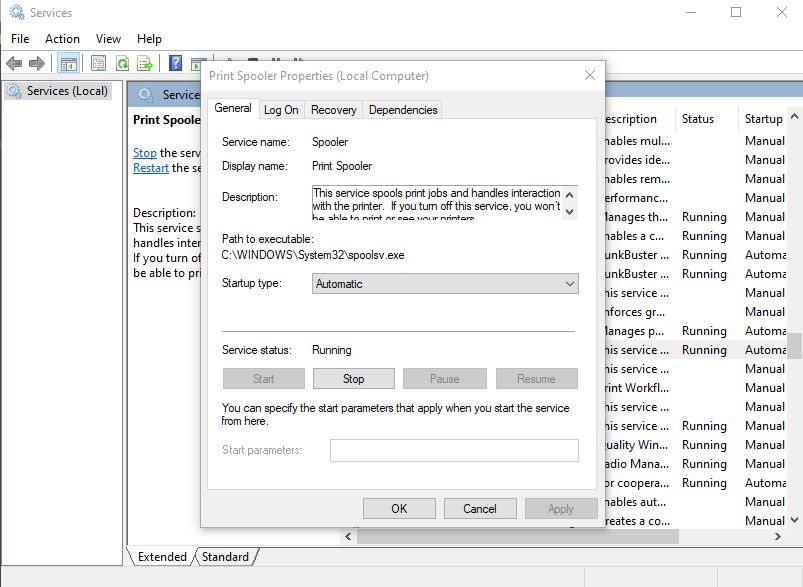Click the disabled Start button

(x=263, y=379)
